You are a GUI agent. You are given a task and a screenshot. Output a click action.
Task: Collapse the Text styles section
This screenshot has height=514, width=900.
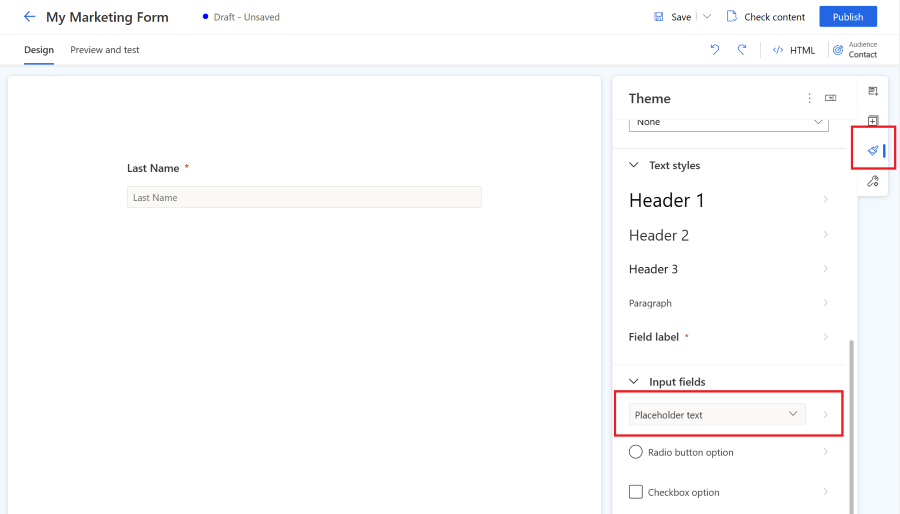click(633, 166)
